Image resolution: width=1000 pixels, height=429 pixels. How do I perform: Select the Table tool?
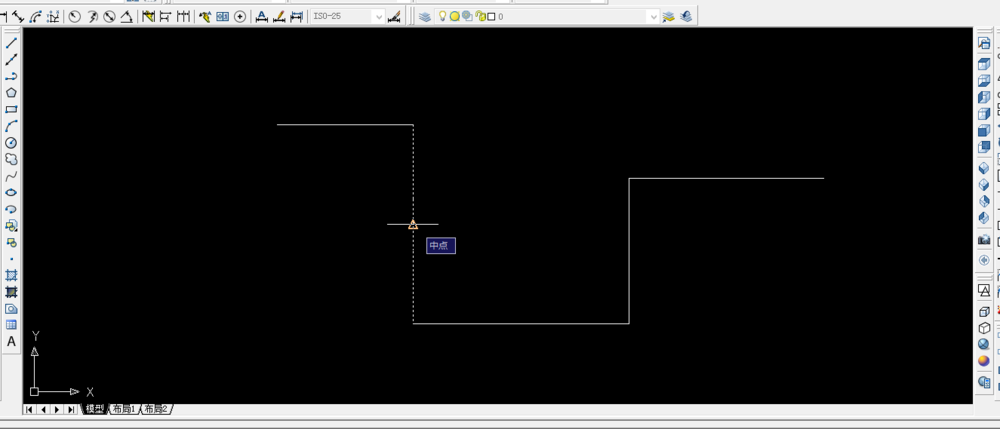(11, 325)
